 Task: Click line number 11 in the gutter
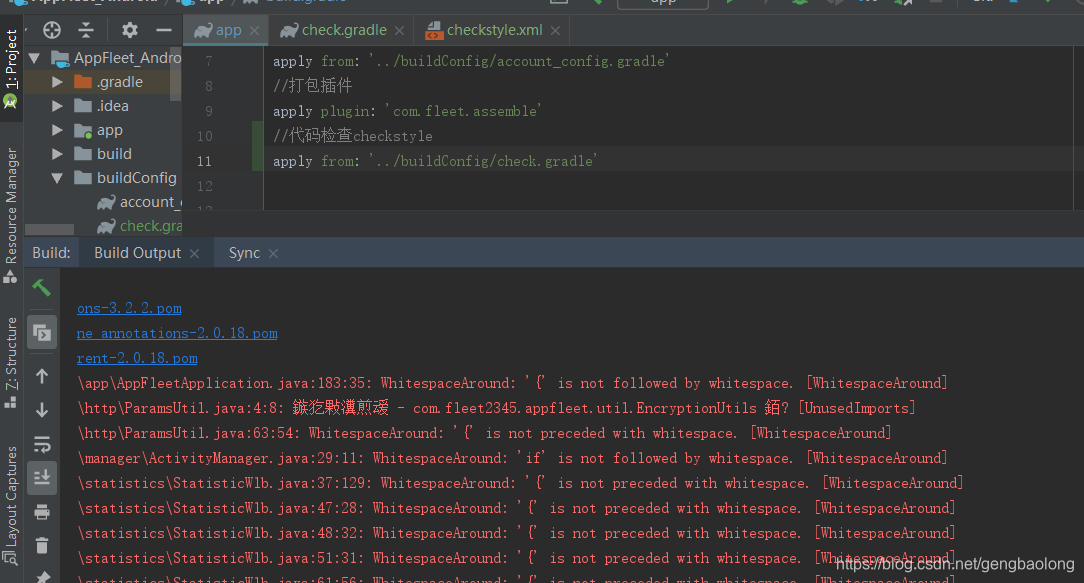click(x=205, y=161)
